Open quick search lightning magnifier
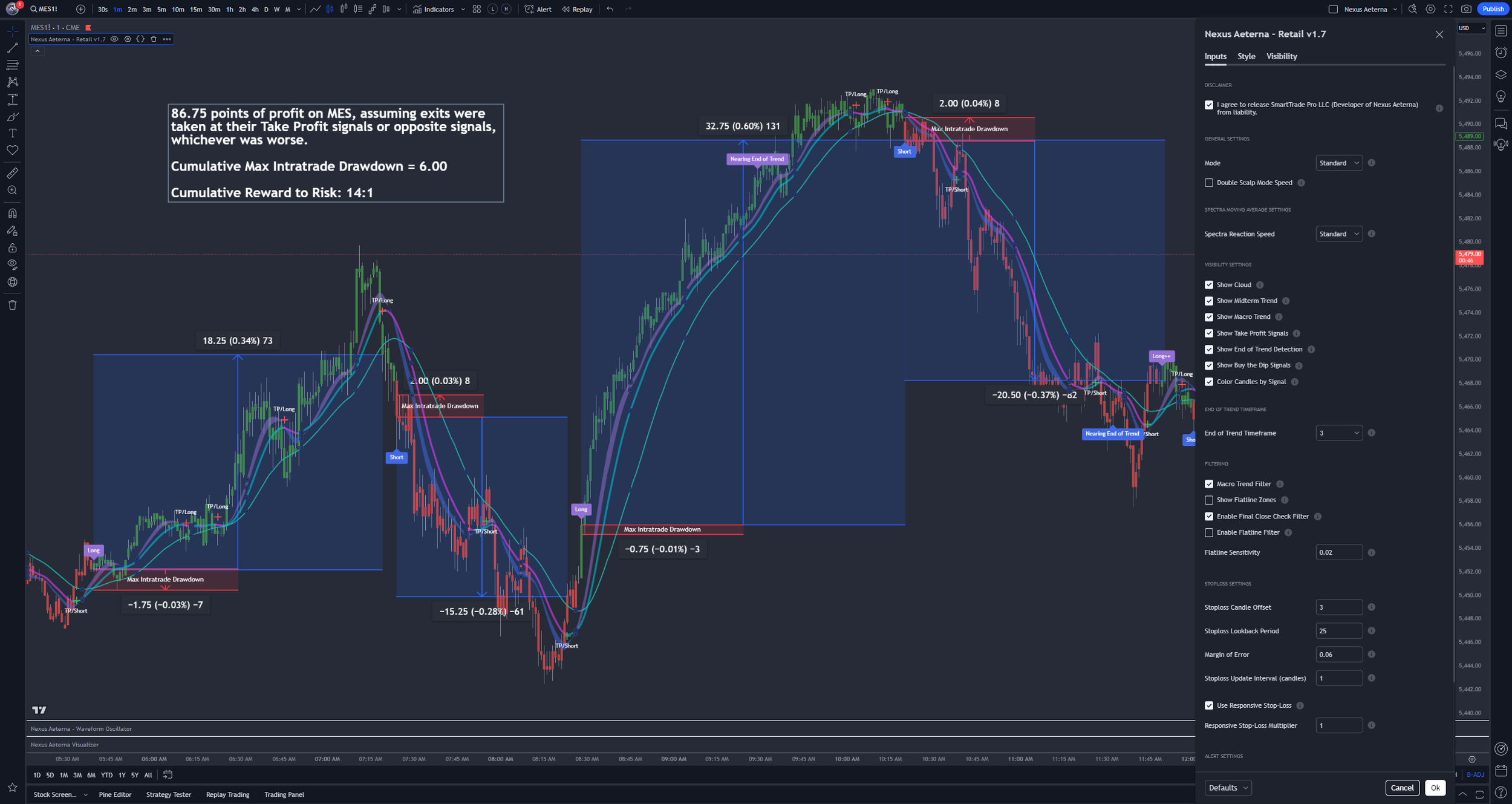The image size is (1512, 804). click(x=1413, y=9)
